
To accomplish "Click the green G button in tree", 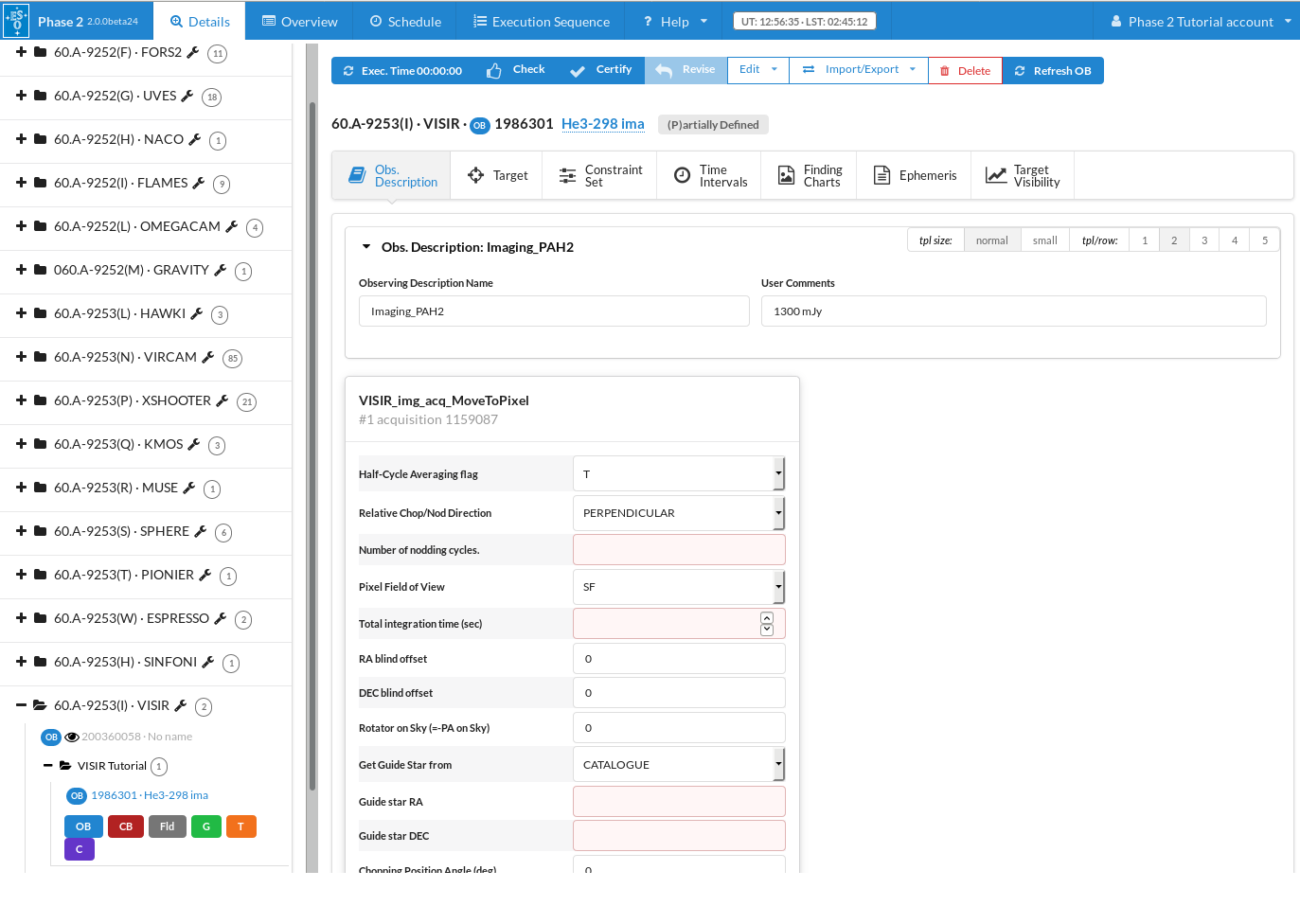I will 205,826.
